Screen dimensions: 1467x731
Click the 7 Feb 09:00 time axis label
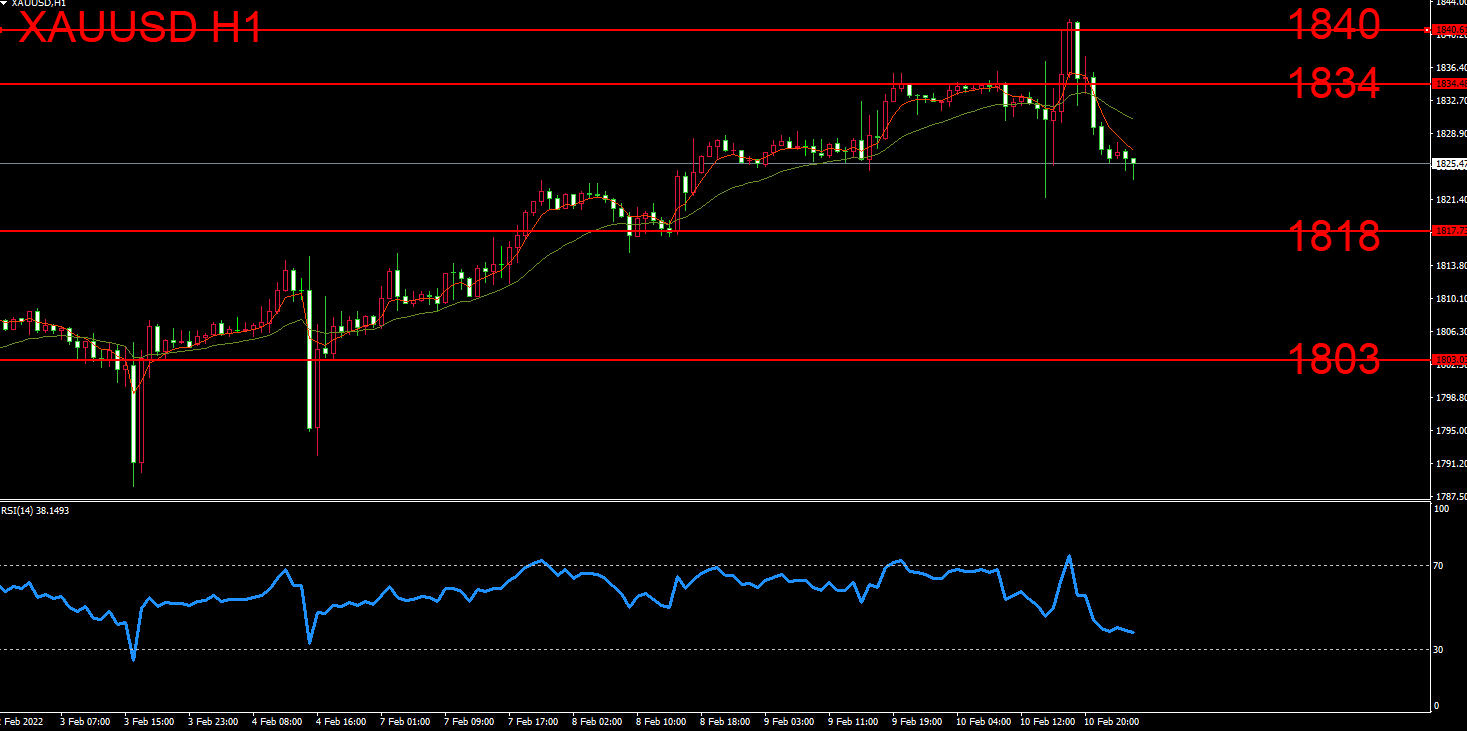[x=469, y=721]
